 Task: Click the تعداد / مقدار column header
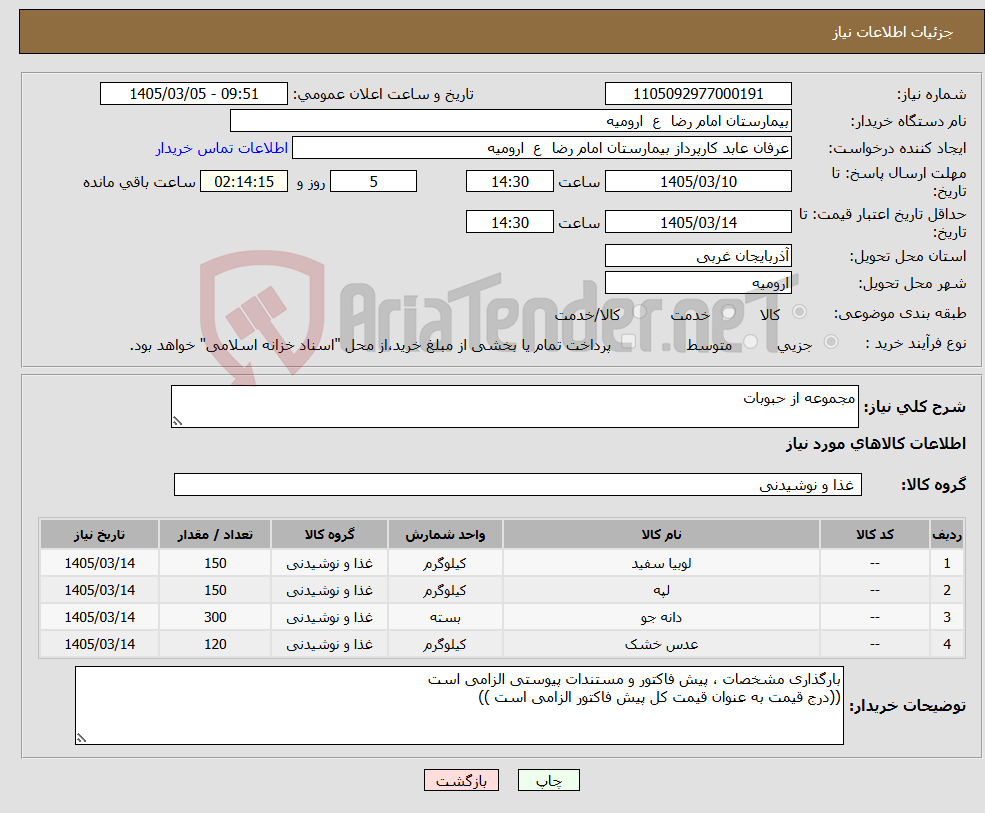[215, 535]
